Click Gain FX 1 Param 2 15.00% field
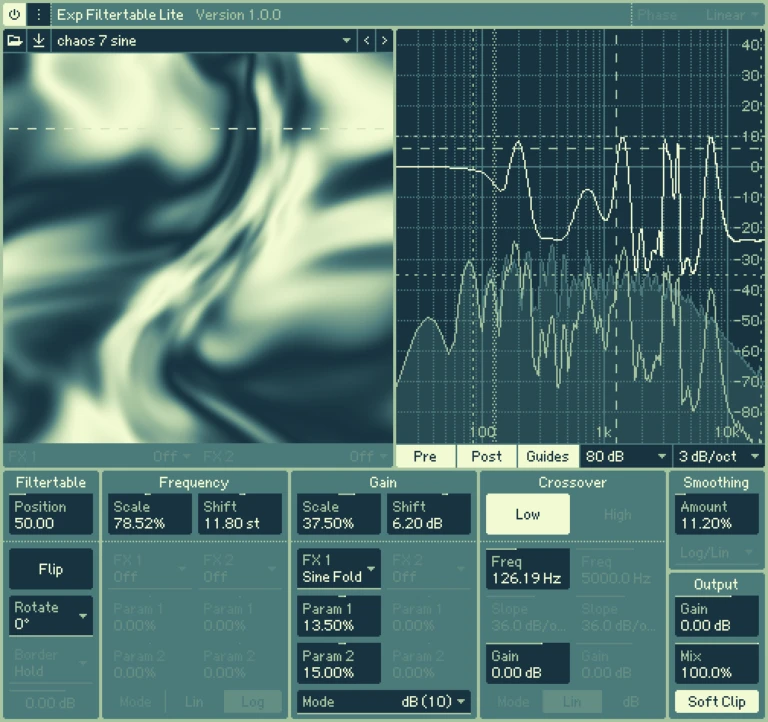 [339, 664]
